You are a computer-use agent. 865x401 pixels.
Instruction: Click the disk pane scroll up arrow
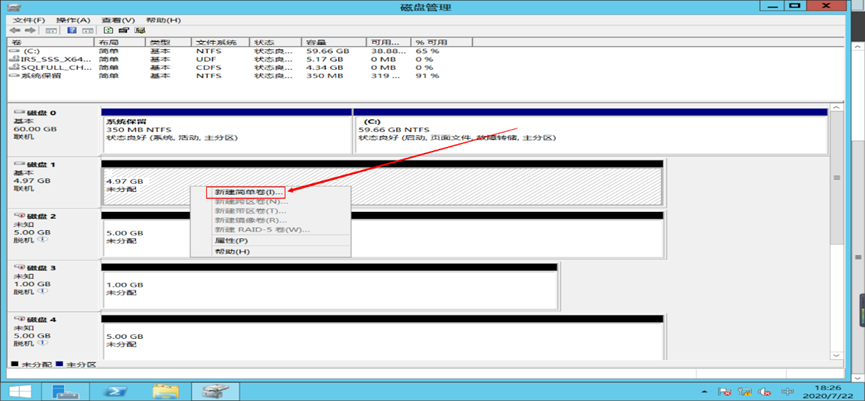pyautogui.click(x=837, y=107)
